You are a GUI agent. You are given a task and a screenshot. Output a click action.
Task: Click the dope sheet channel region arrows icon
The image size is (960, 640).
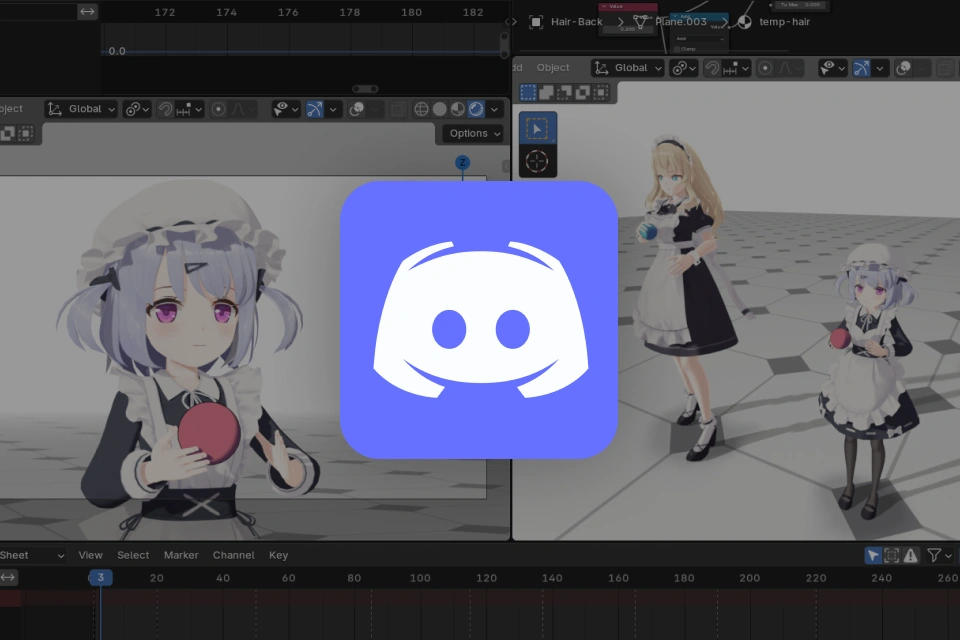click(8, 577)
